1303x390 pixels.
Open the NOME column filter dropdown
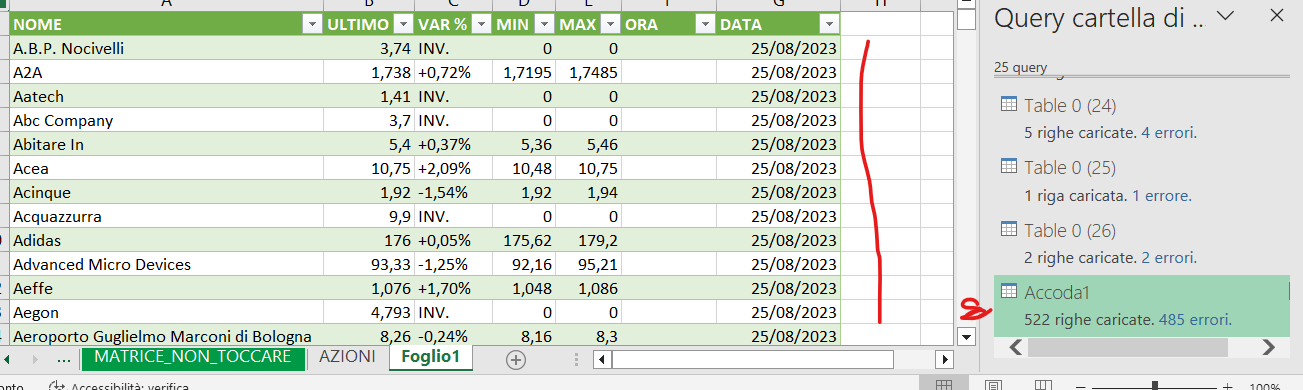coord(311,25)
